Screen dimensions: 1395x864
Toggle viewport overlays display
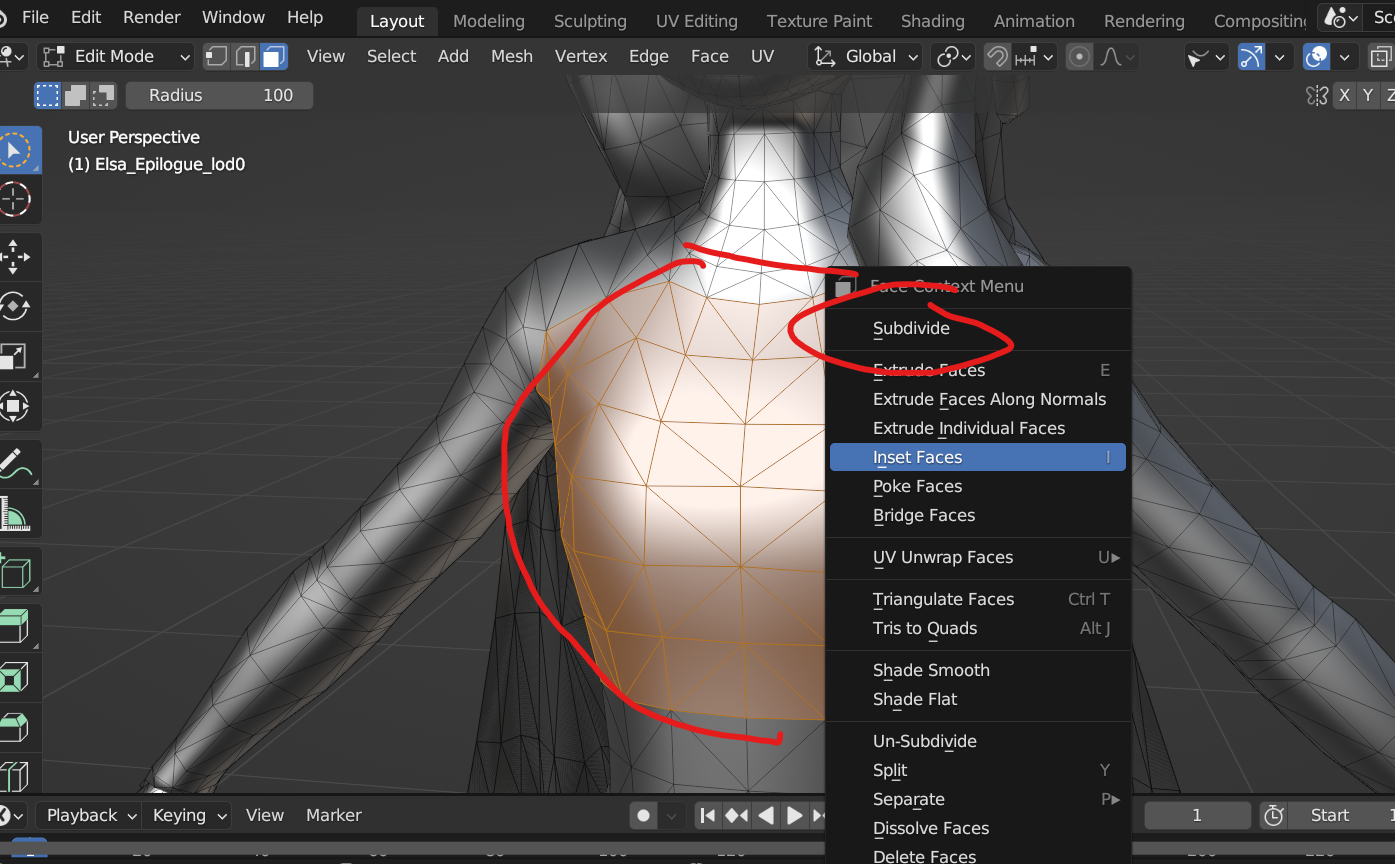point(1318,56)
